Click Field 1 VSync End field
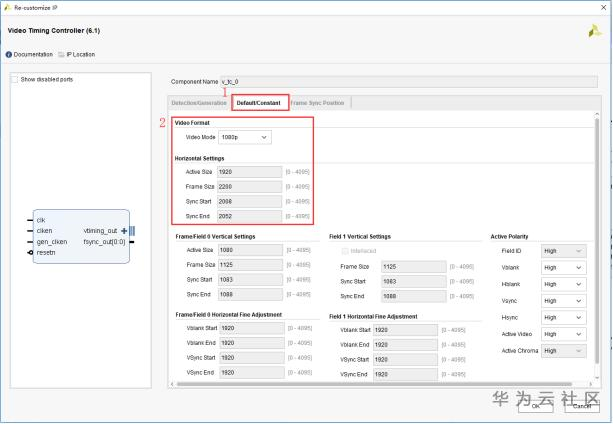 point(405,375)
